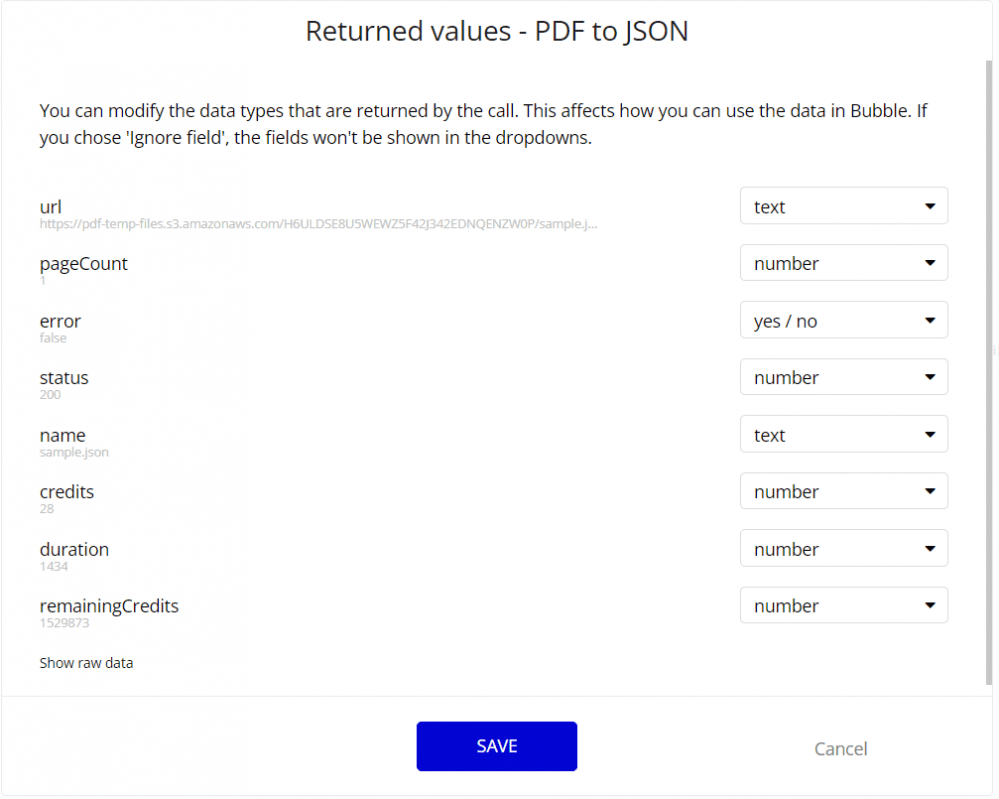Click the arrow icon on url dropdown
The height and width of the screenshot is (799, 999).
click(x=930, y=207)
